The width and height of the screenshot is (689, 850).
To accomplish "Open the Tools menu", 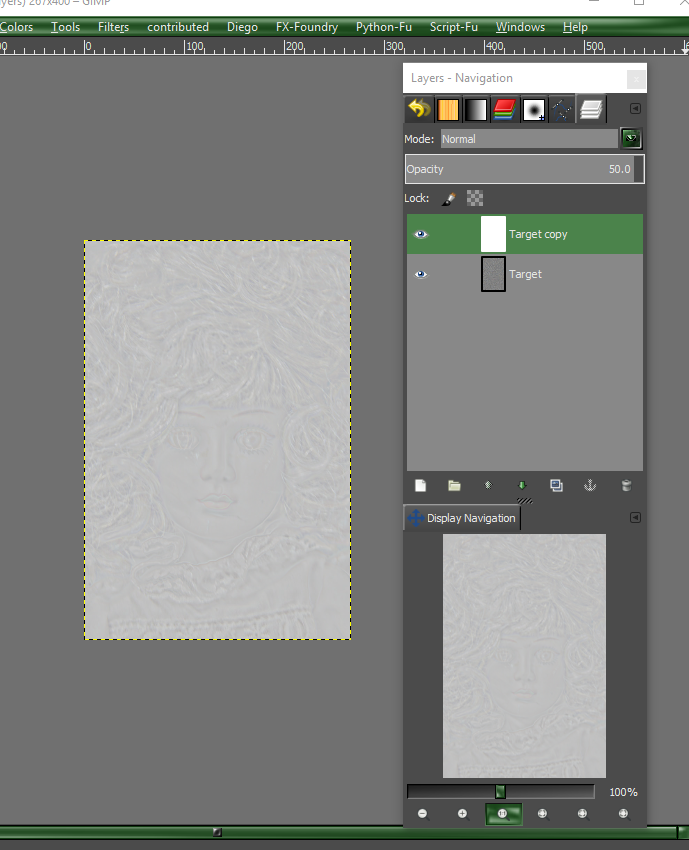I will coord(65,27).
